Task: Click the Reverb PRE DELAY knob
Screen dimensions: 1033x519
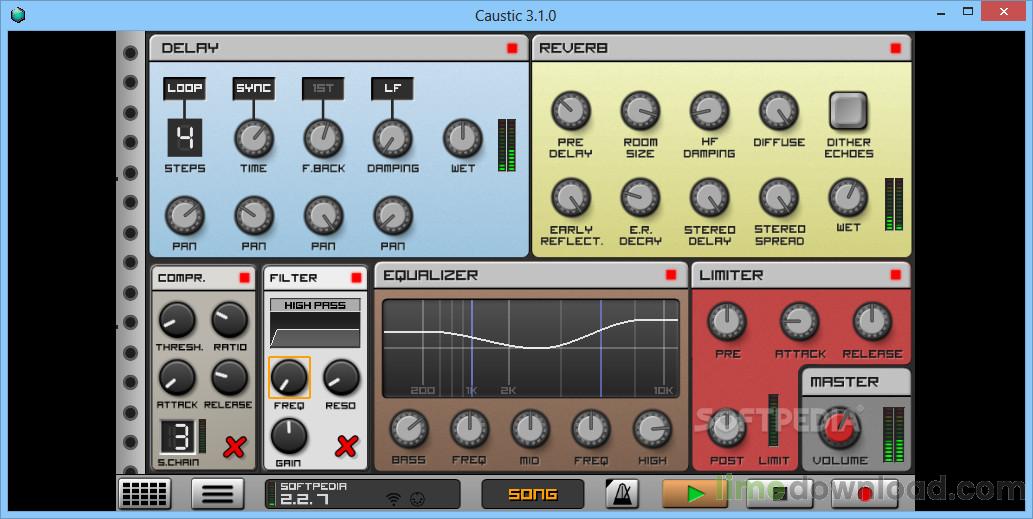Action: (571, 111)
